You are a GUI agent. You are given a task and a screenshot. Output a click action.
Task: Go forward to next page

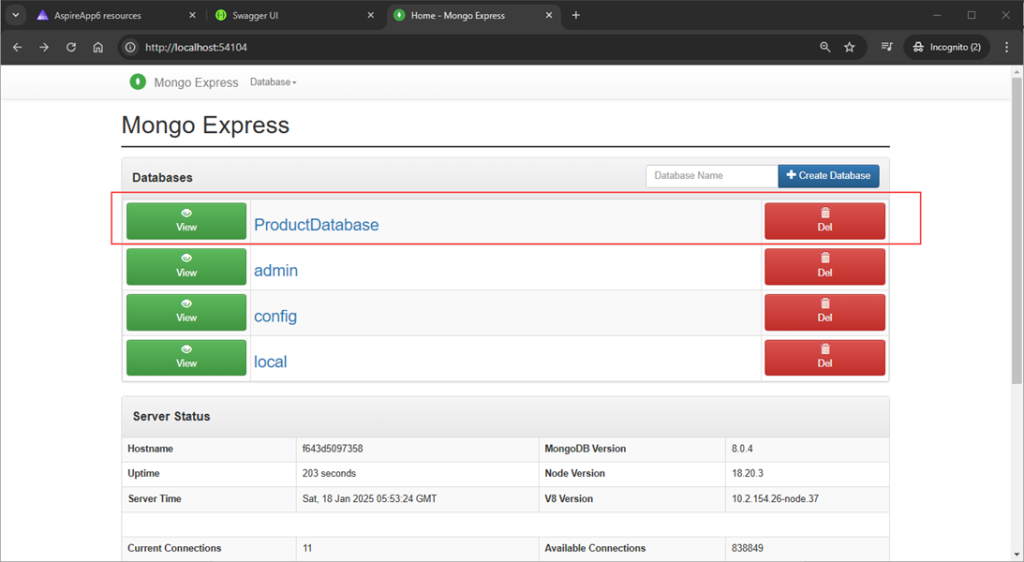coord(44,47)
